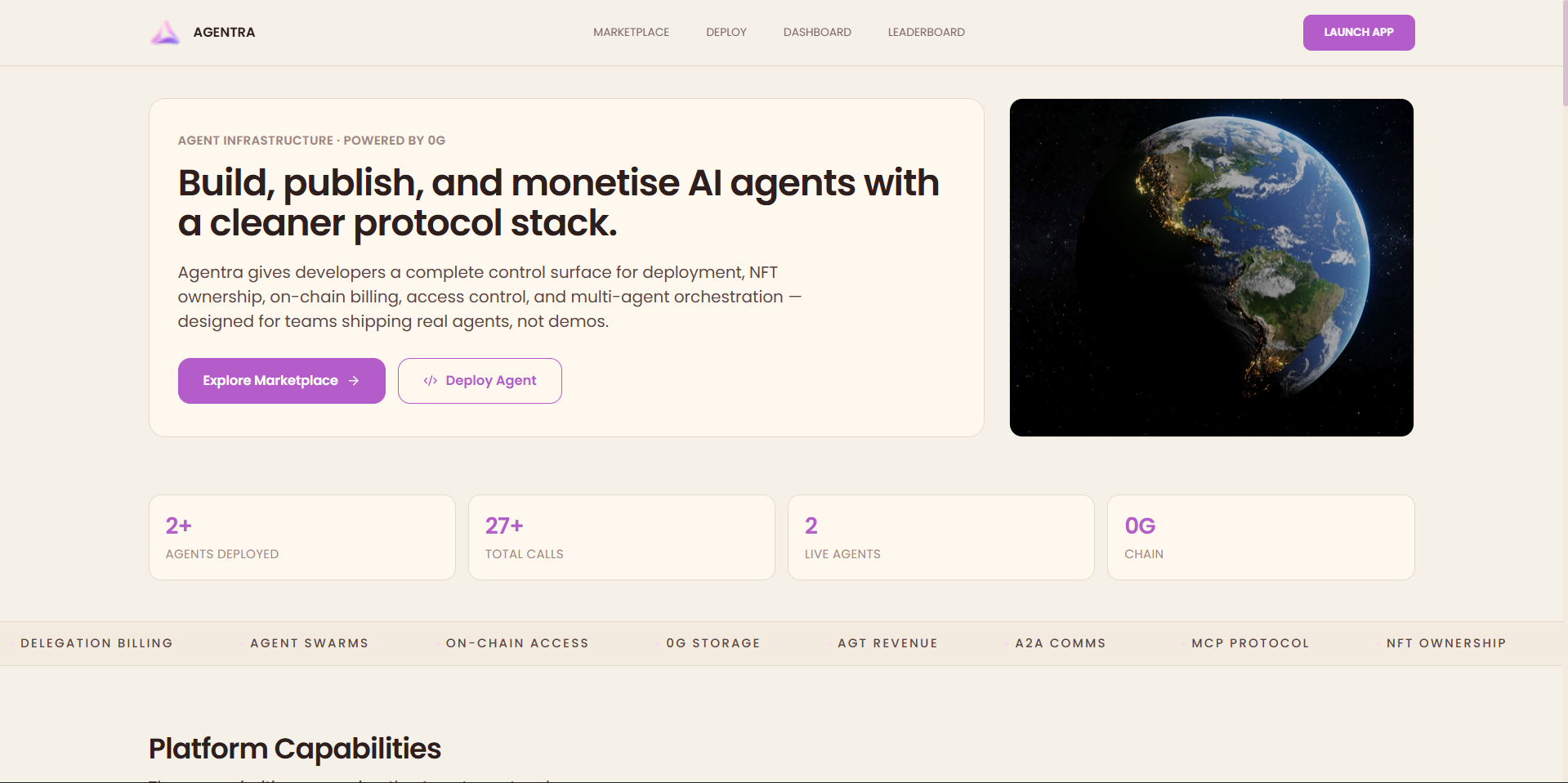Image resolution: width=1568 pixels, height=783 pixels.
Task: Click the AGENTRA brand name link
Action: [x=224, y=33]
